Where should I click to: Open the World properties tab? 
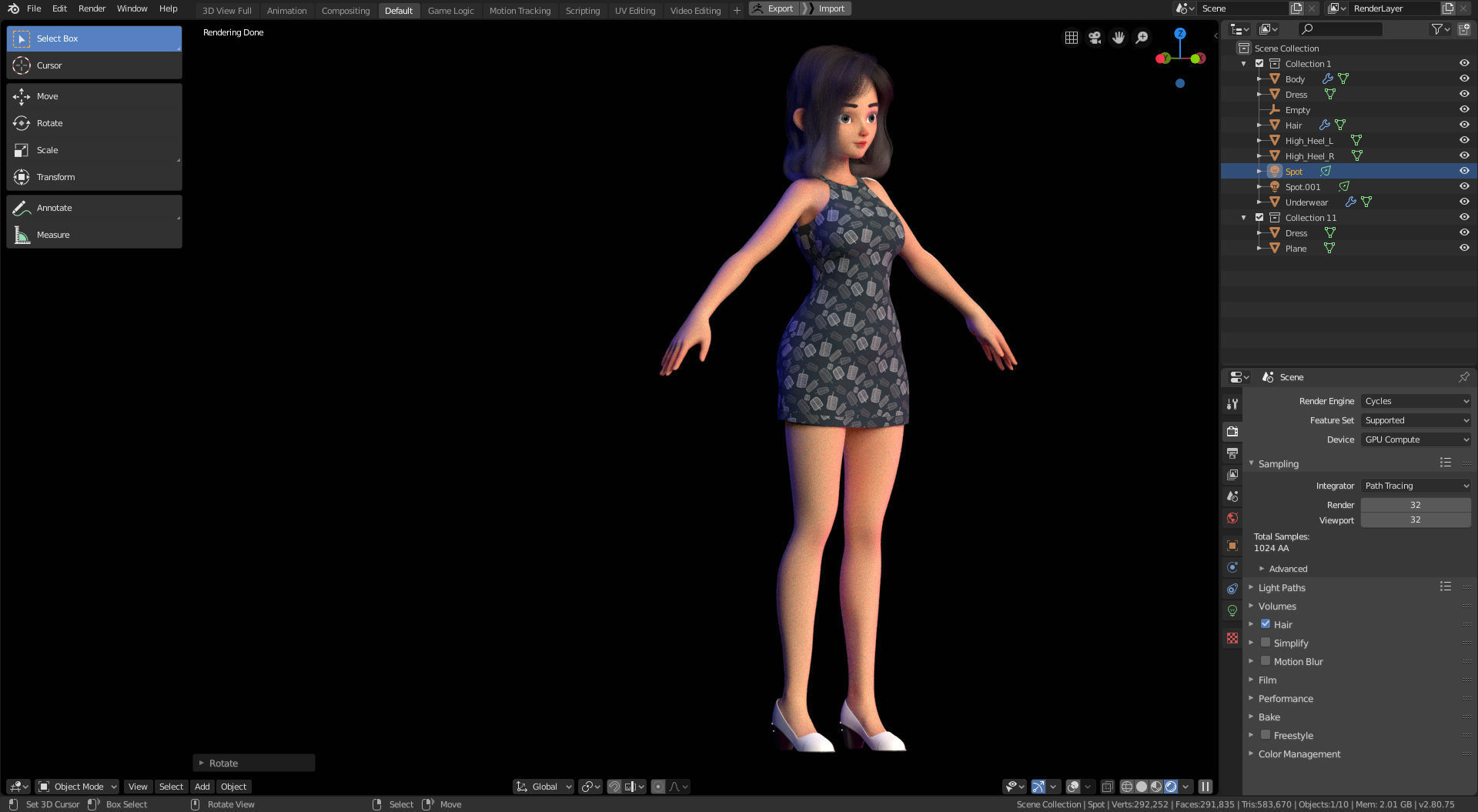pyautogui.click(x=1232, y=518)
